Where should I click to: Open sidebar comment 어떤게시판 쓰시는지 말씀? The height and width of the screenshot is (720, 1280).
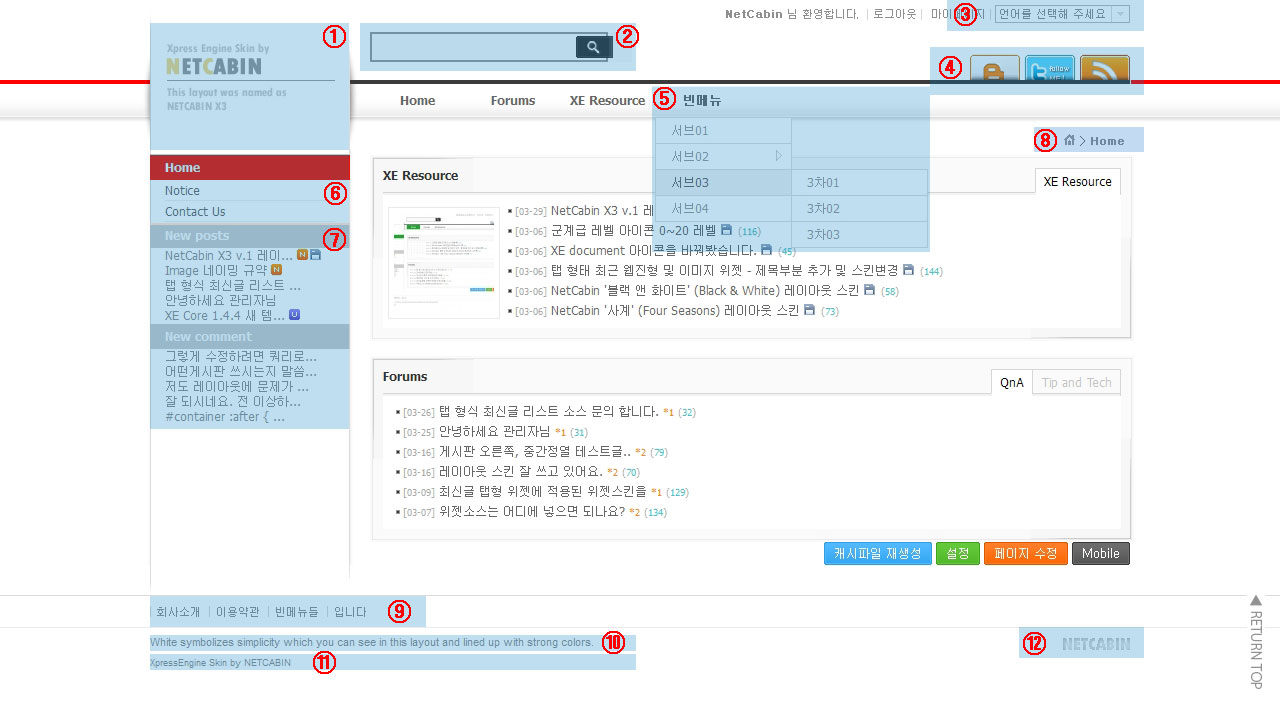(241, 371)
